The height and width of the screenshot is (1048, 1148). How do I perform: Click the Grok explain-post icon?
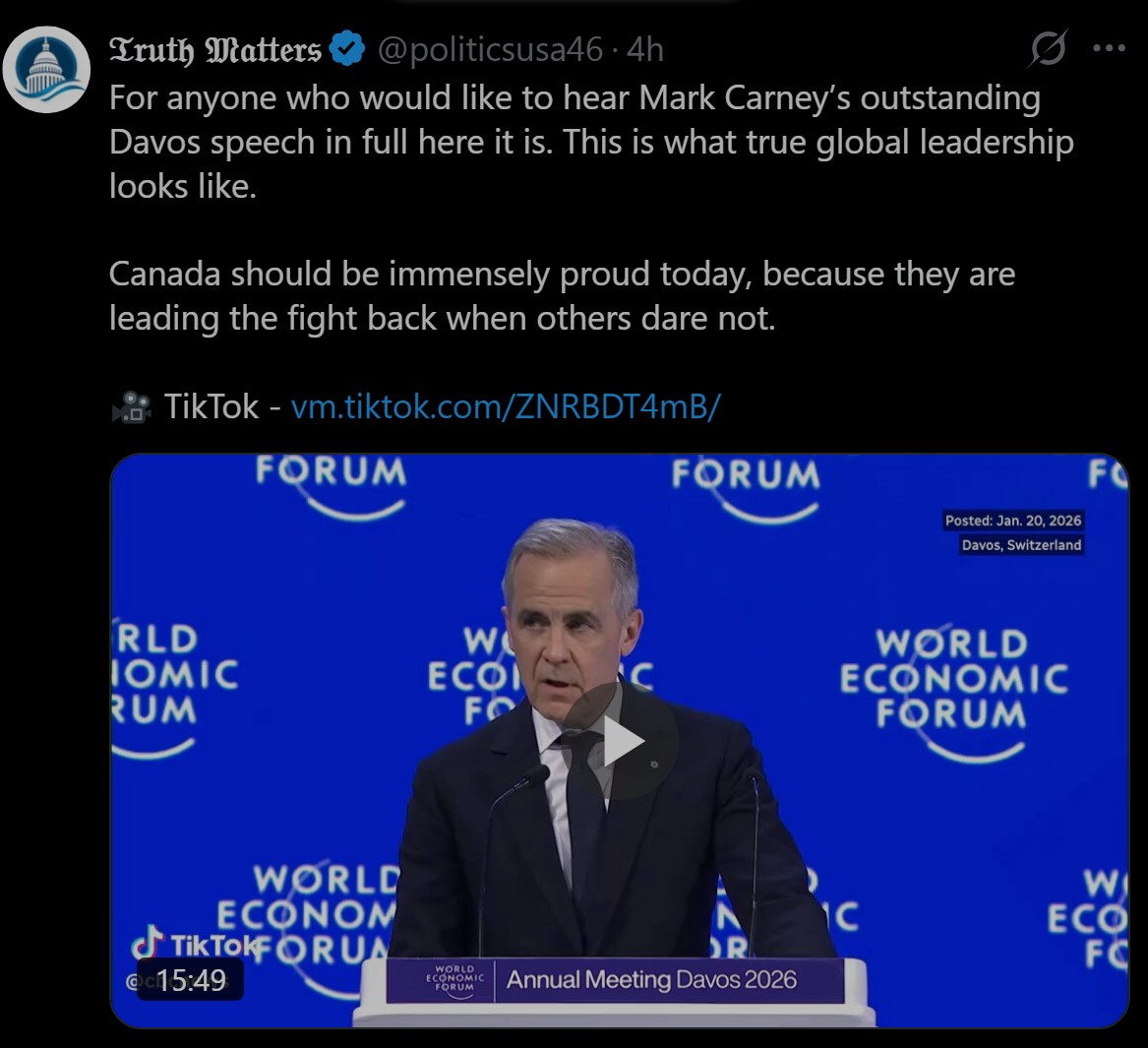[x=1047, y=48]
